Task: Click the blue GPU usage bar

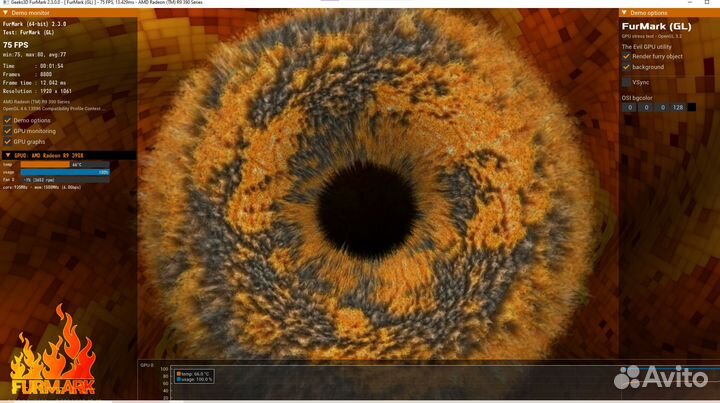Action: [62, 172]
